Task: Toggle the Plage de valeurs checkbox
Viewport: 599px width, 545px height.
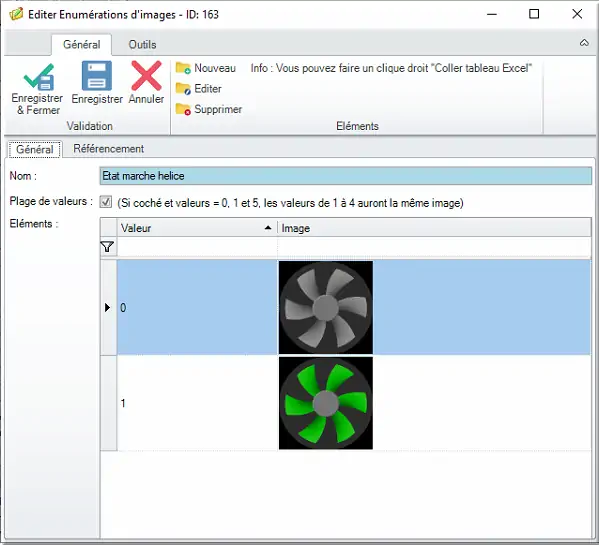Action: pyautogui.click(x=105, y=202)
